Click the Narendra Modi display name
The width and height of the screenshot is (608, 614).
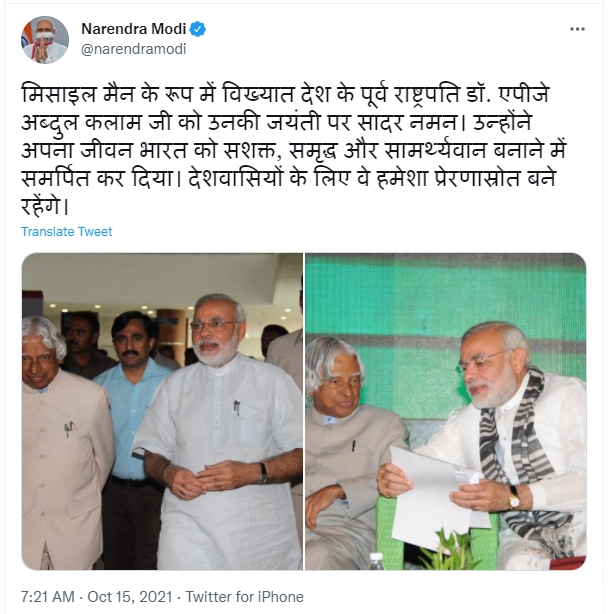click(134, 29)
